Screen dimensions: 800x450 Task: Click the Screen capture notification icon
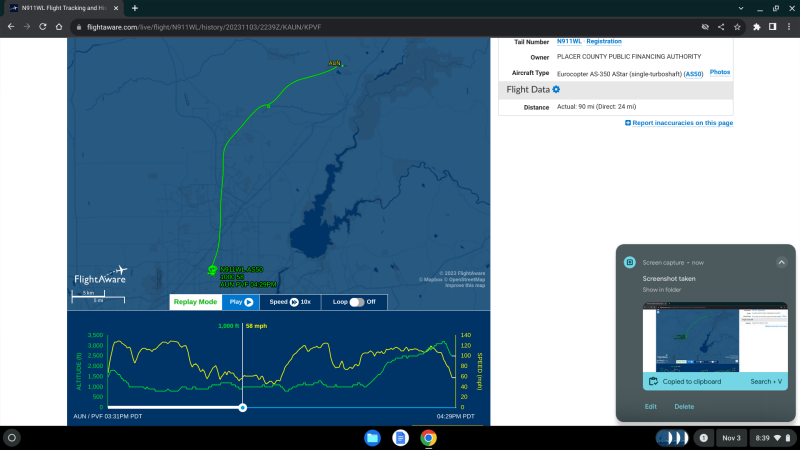click(x=630, y=262)
